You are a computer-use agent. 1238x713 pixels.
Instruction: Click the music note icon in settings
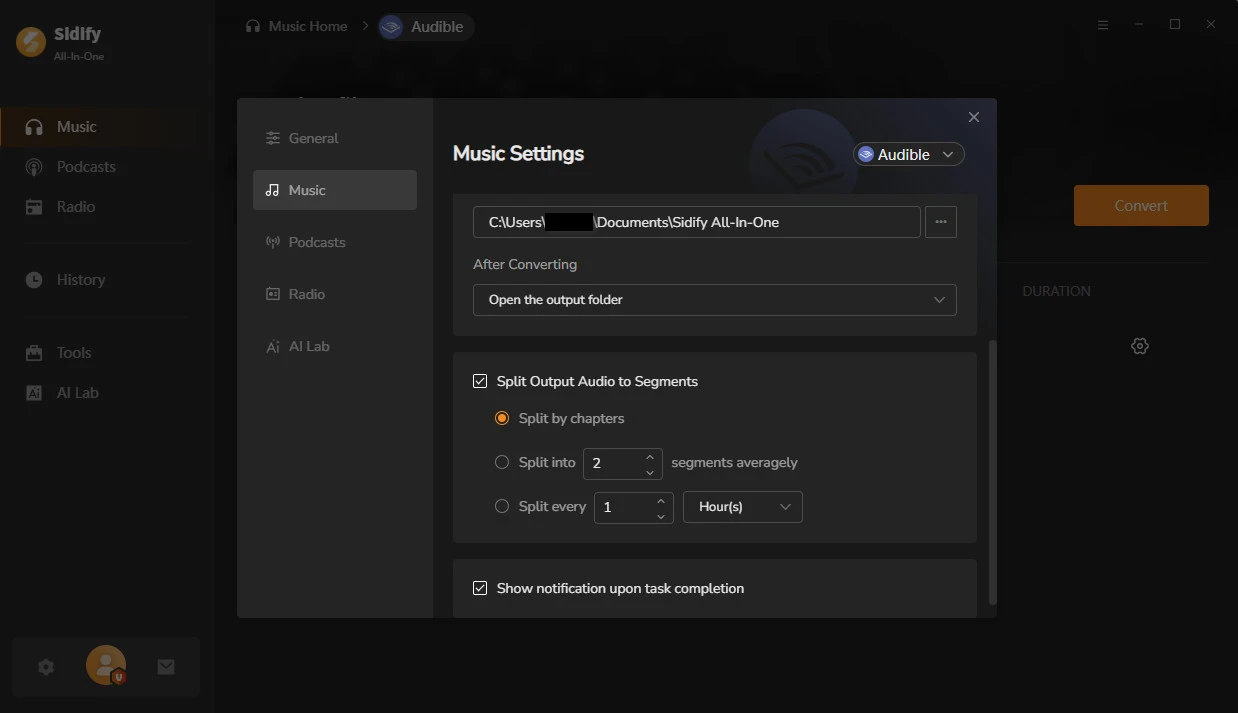point(272,190)
